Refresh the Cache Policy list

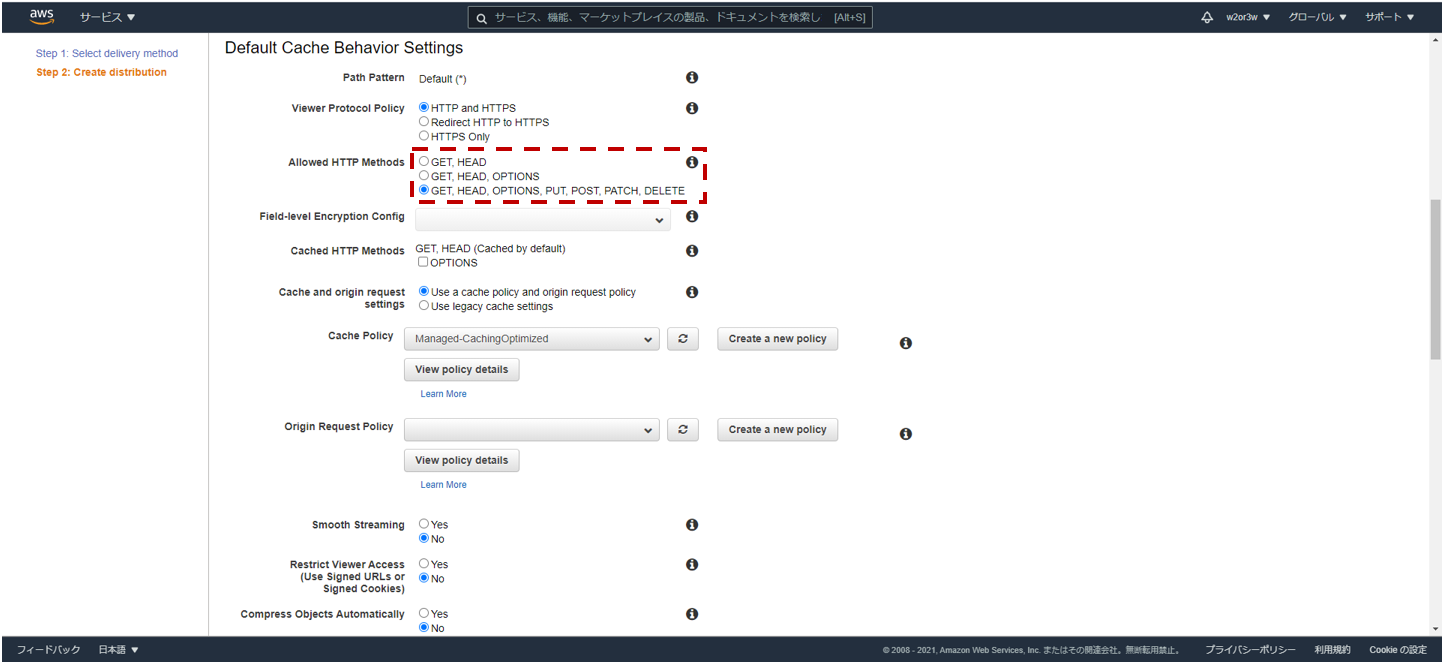pos(683,339)
